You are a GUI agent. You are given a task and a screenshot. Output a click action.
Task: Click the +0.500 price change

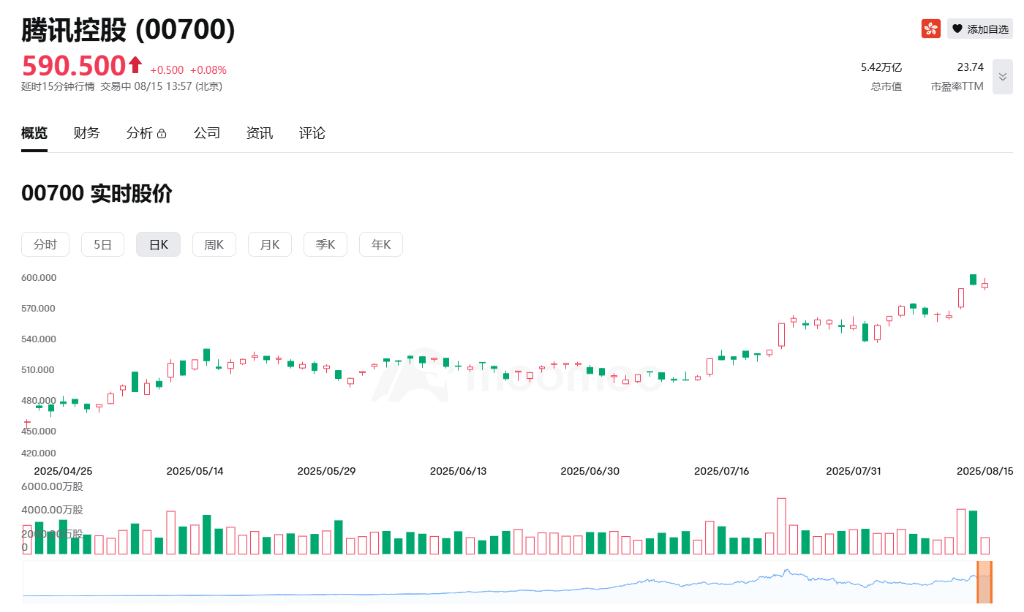pyautogui.click(x=167, y=70)
